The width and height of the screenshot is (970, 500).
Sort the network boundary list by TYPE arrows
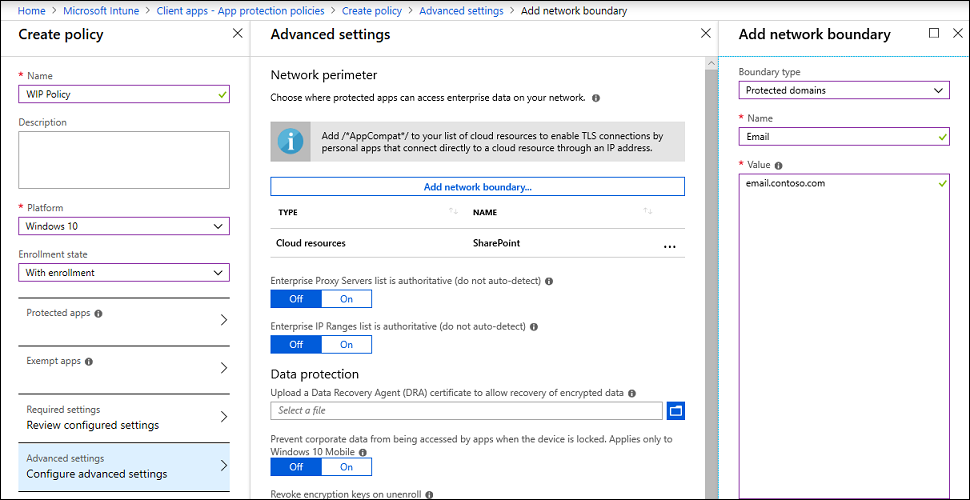pyautogui.click(x=453, y=212)
